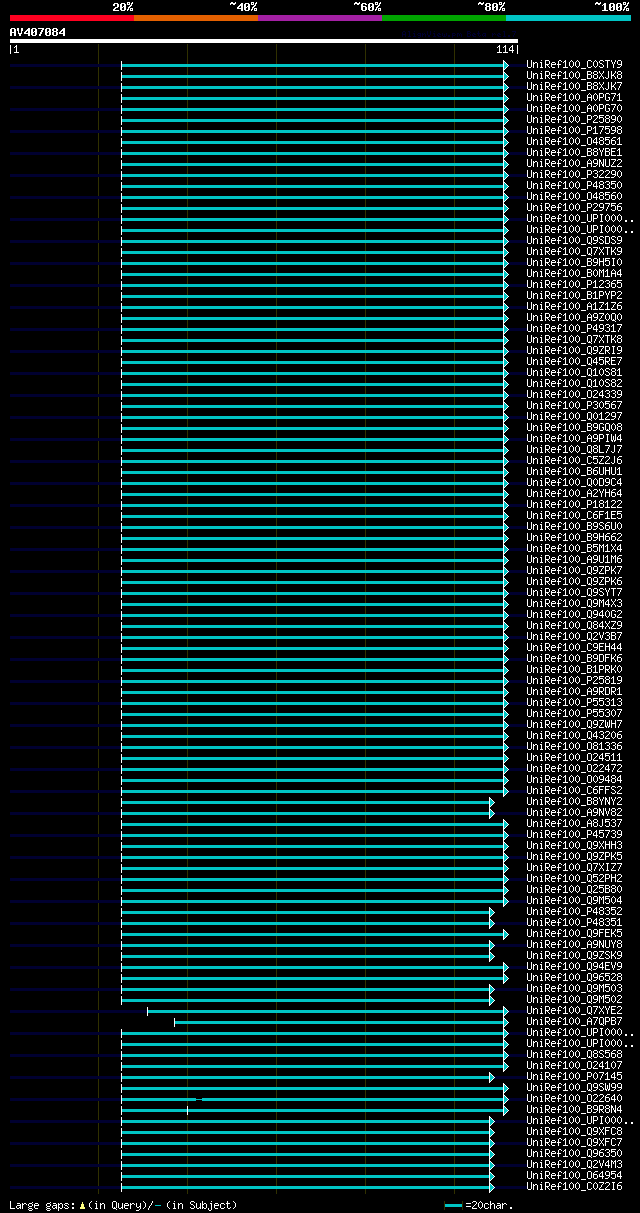The image size is (640, 1213).
Task: Select UniRef100_A7QPB7 hit
Action: click(574, 1021)
